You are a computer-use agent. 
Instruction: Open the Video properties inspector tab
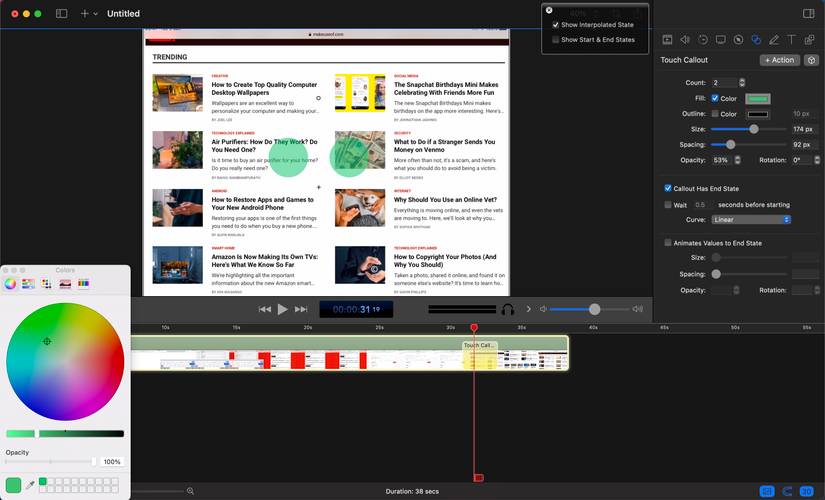click(x=667, y=39)
